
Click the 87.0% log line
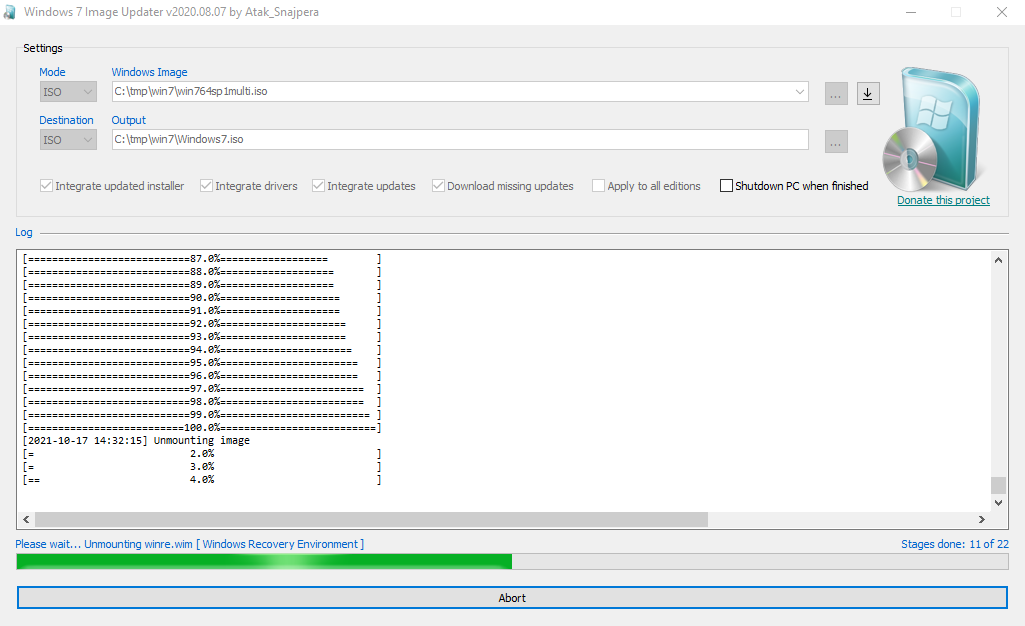click(x=202, y=259)
